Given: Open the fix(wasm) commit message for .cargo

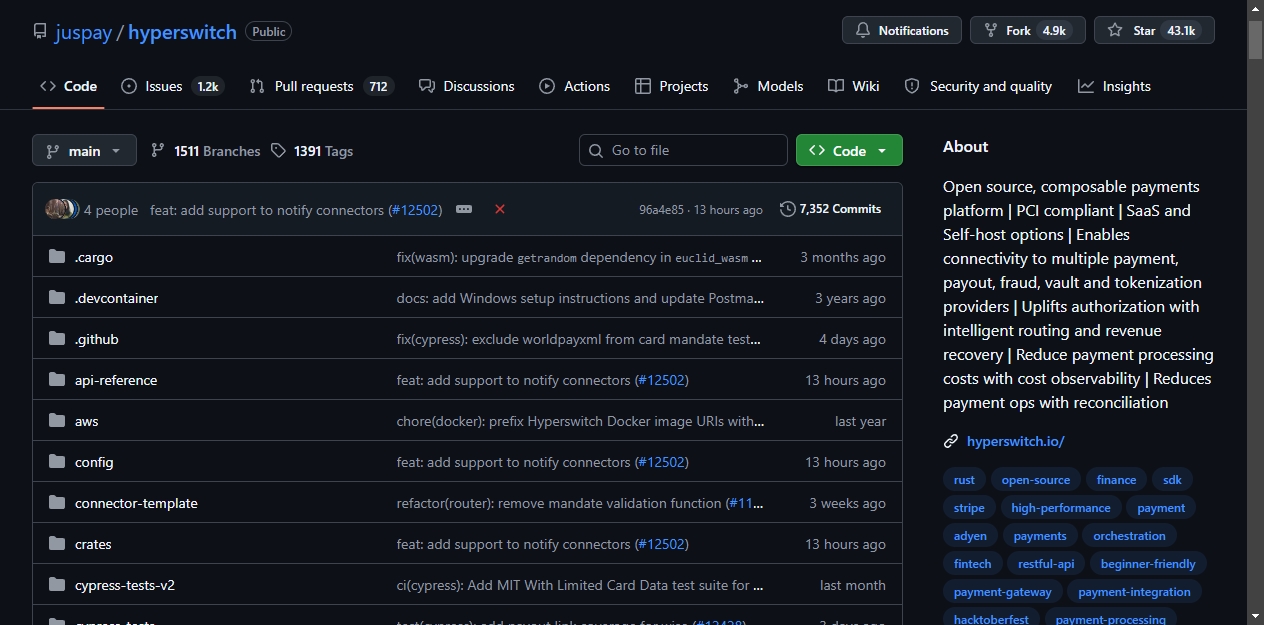Looking at the screenshot, I should [580, 257].
